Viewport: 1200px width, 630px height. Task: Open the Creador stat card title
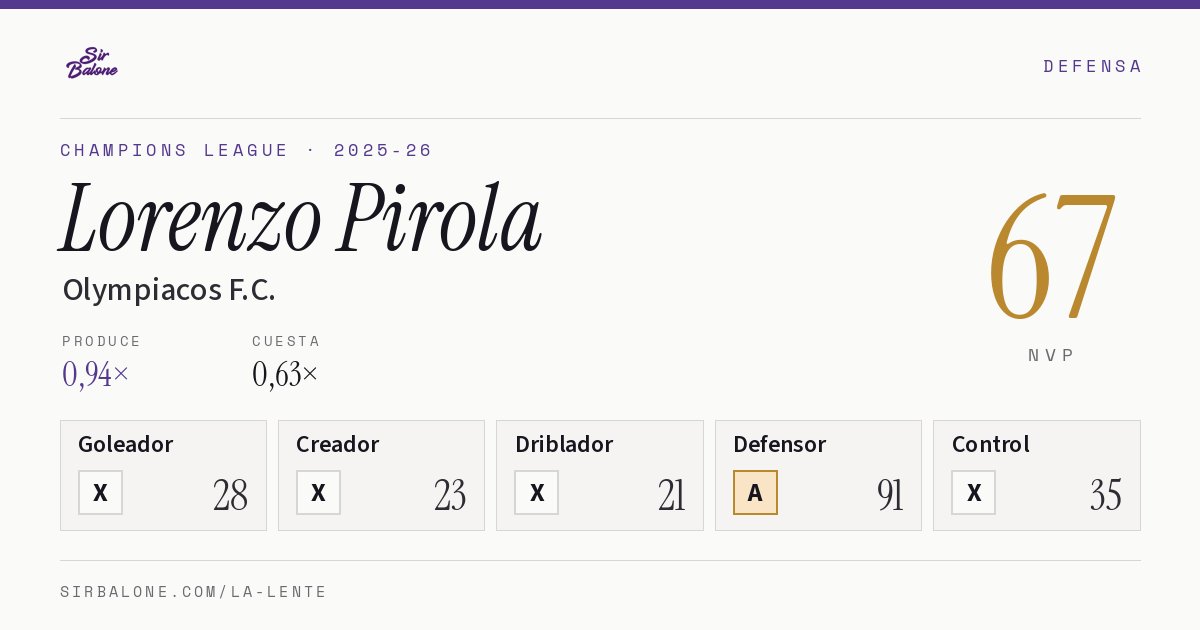(x=337, y=444)
